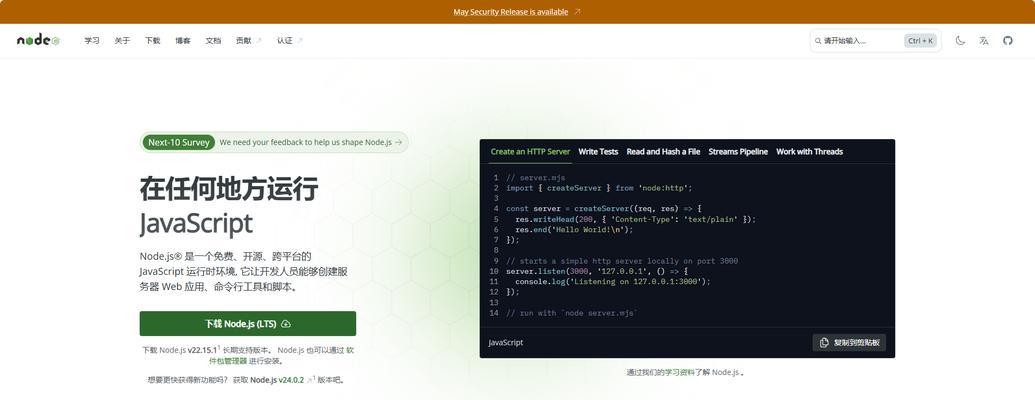Click the "res.end('Hello World!\n')" code line
This screenshot has height=400, width=1035.
click(574, 230)
